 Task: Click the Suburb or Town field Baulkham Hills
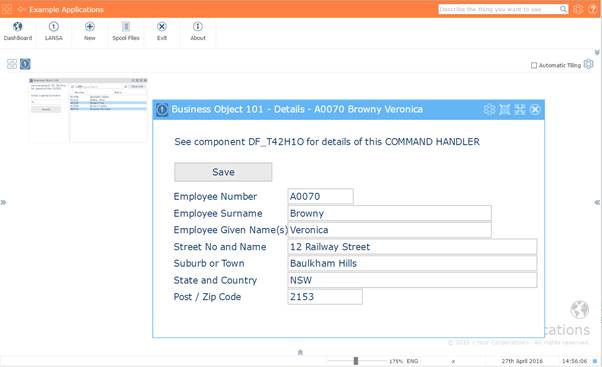(x=412, y=263)
